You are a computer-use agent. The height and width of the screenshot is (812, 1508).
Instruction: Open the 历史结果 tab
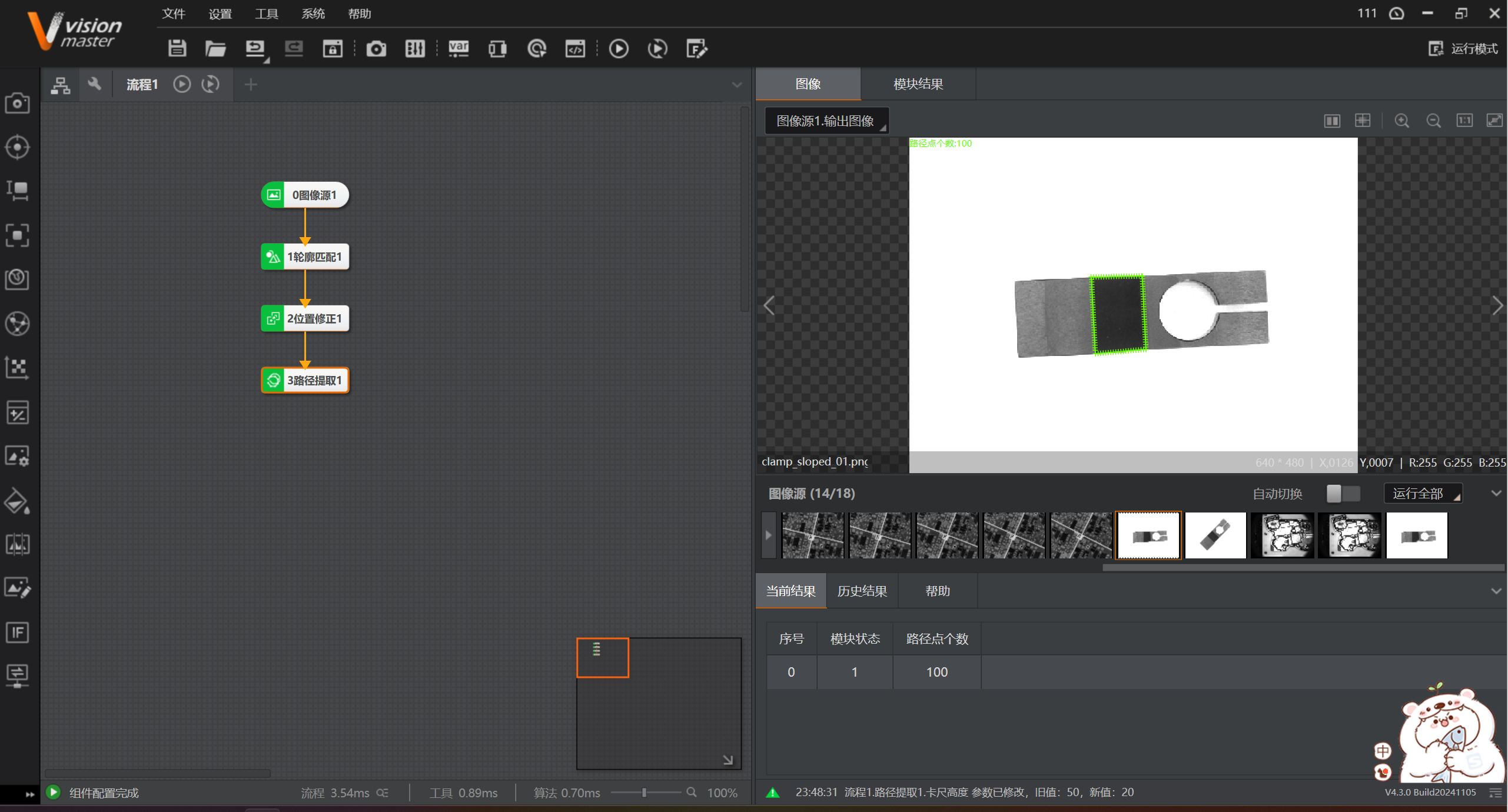point(862,591)
